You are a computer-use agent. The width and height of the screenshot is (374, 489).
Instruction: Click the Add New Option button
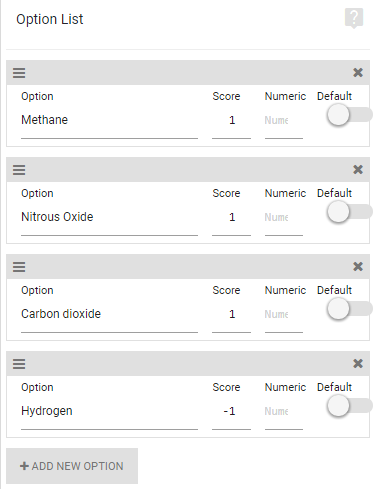point(72,466)
